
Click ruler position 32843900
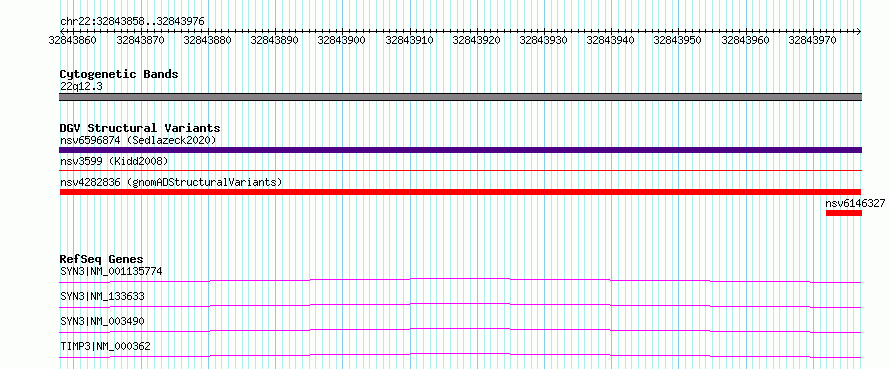point(342,40)
